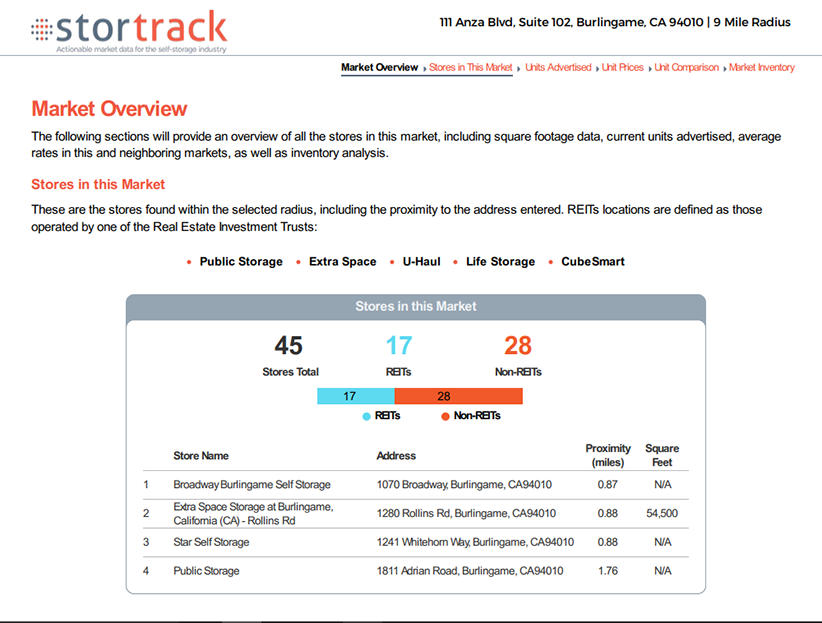Click the CubeSmart REIT bullet item

coord(593,262)
